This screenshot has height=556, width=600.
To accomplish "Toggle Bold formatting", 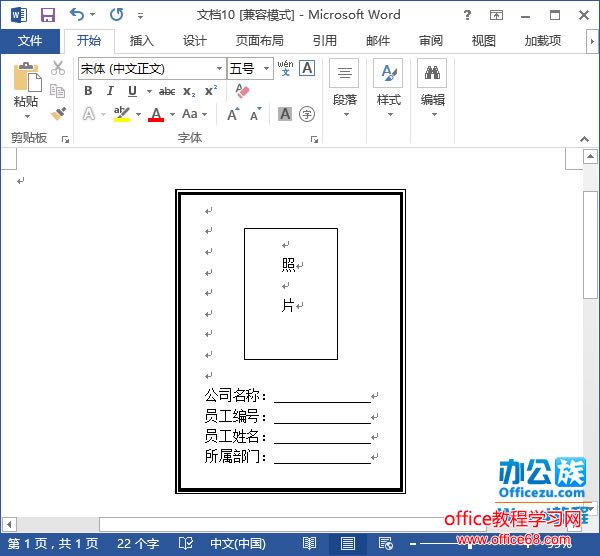I will [88, 91].
